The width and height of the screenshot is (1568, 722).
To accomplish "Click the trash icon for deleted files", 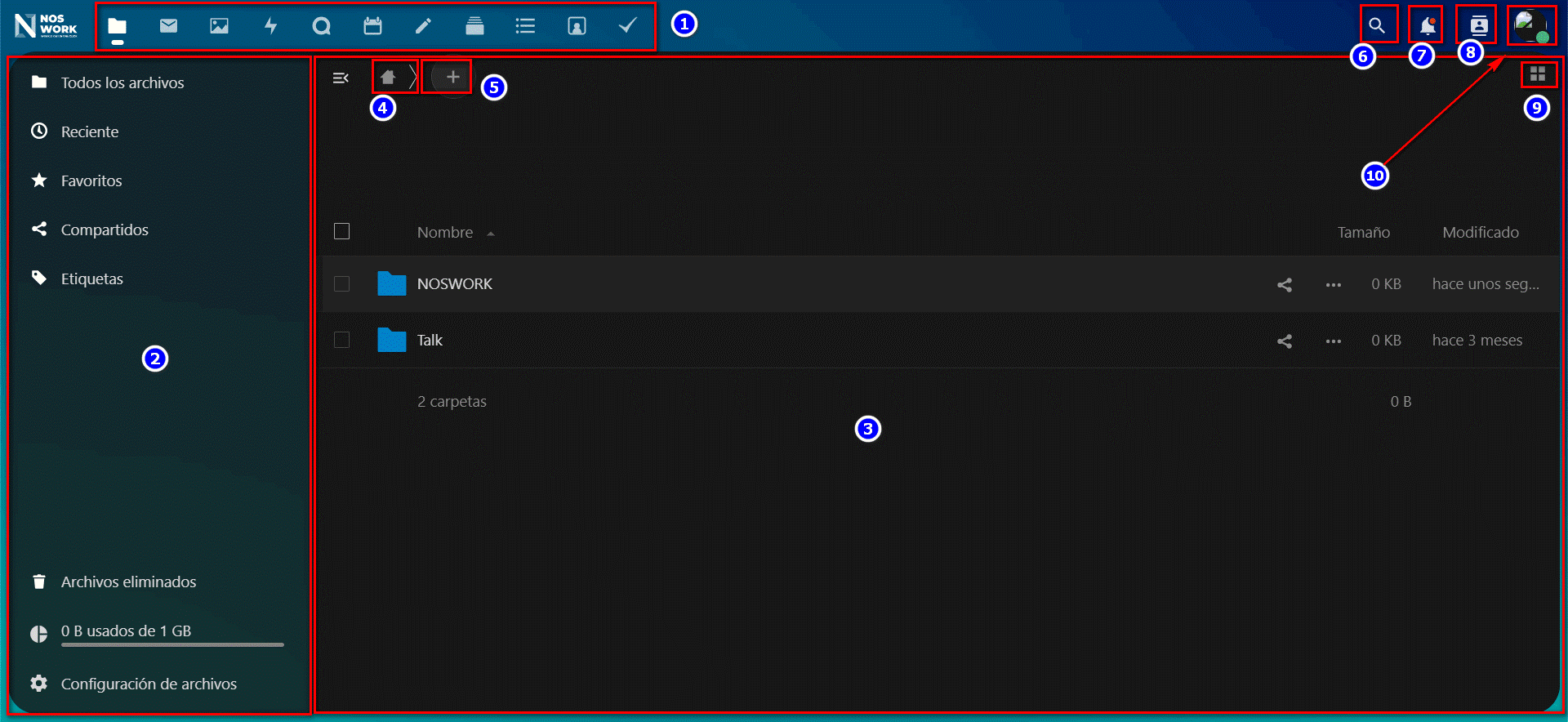I will coord(39,582).
